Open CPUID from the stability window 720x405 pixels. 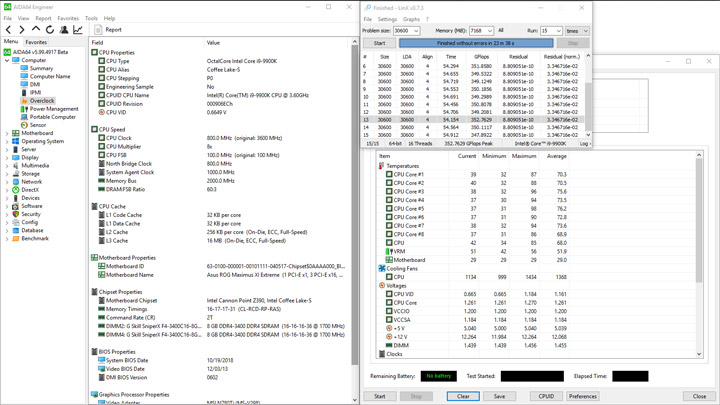click(x=546, y=396)
